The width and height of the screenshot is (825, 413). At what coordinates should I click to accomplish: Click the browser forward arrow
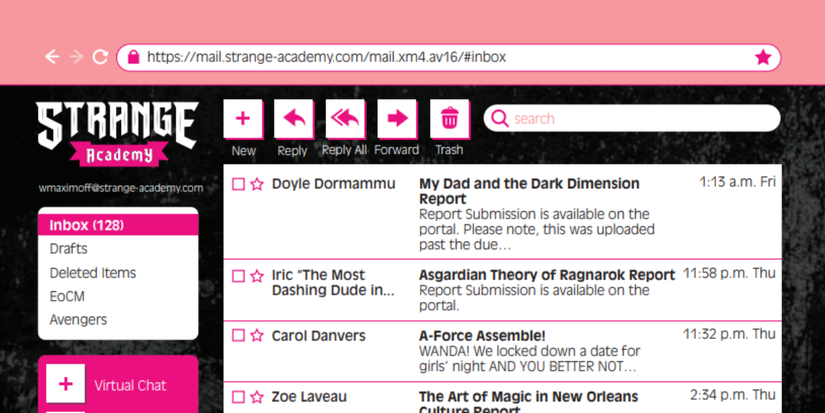tap(77, 57)
